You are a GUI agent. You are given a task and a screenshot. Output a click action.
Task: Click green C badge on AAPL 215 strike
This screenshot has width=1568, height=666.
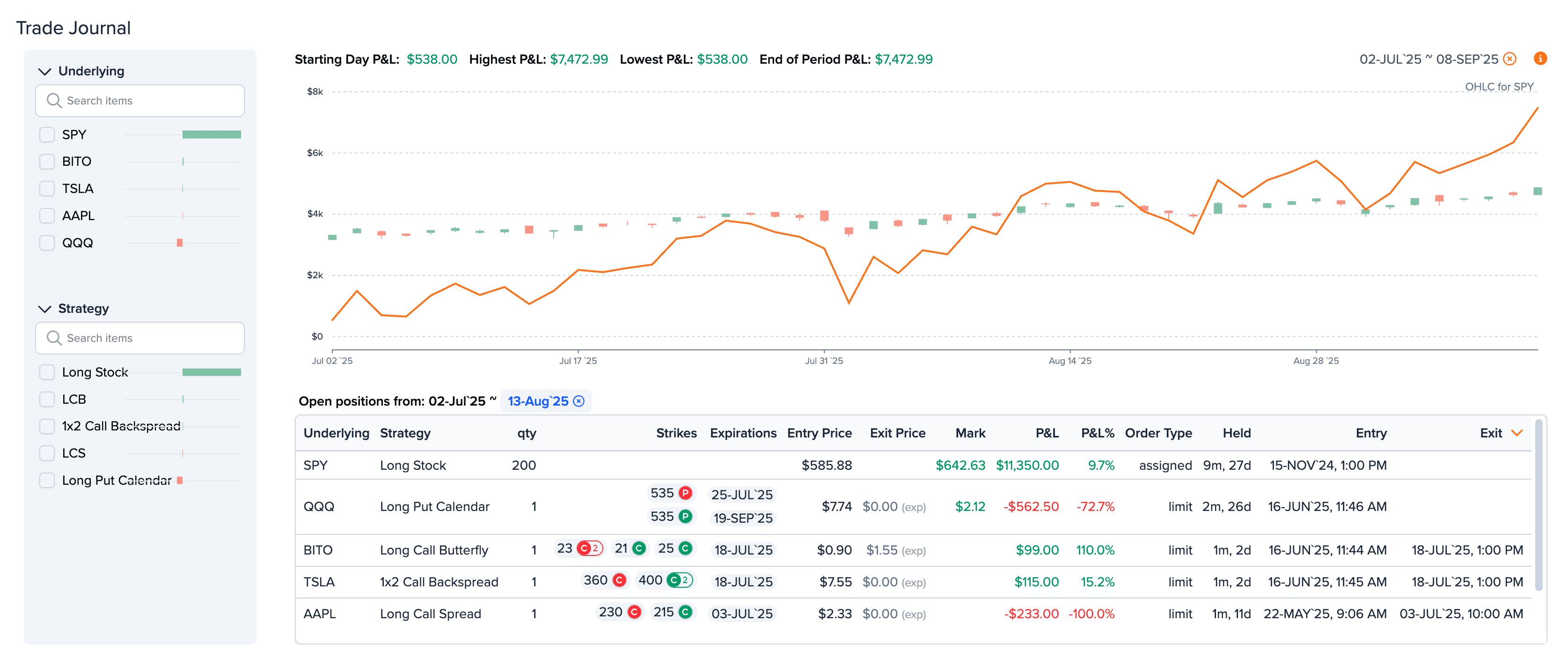685,612
